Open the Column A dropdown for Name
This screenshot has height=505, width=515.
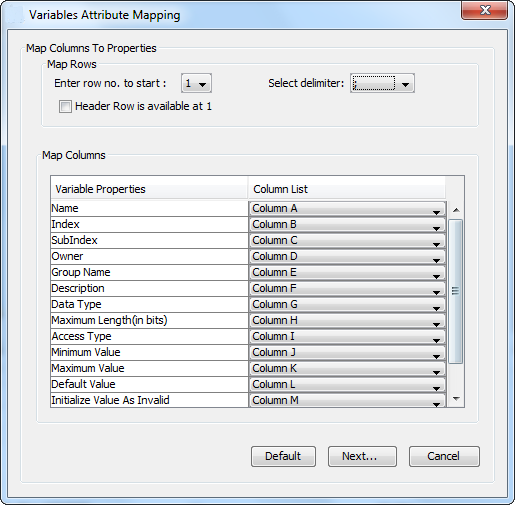pos(347,209)
